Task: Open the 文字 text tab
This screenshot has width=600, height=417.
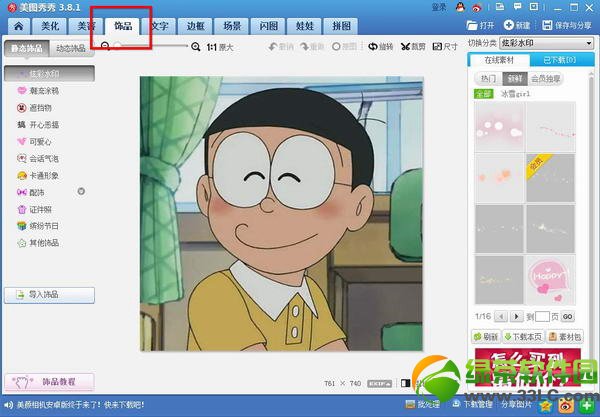Action: point(161,24)
